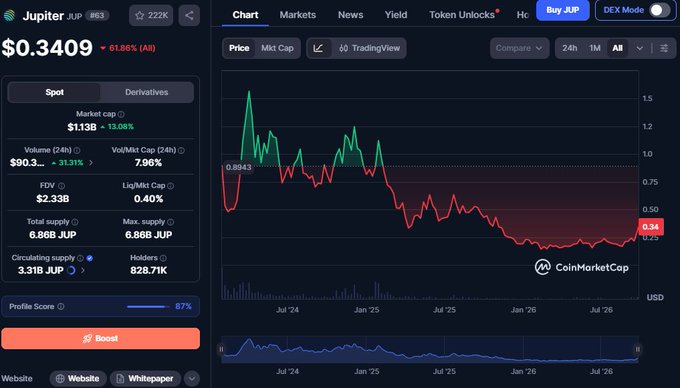
Task: Click the $1.13B market cap value
Action: (82, 127)
